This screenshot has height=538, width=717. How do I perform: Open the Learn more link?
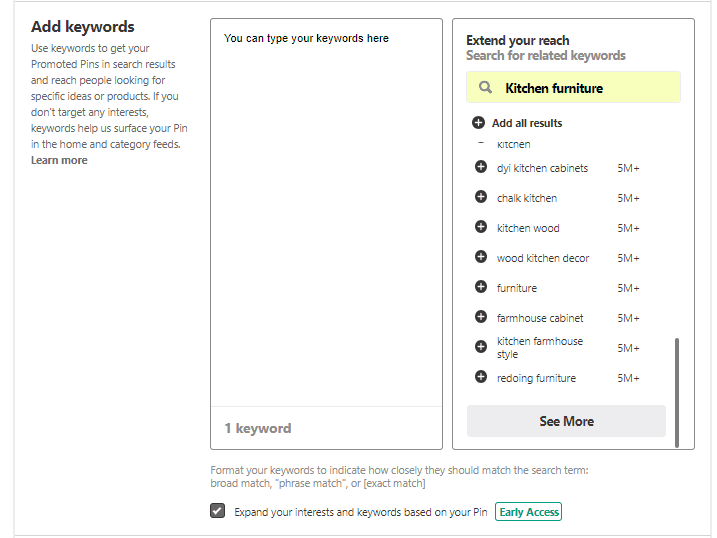59,160
